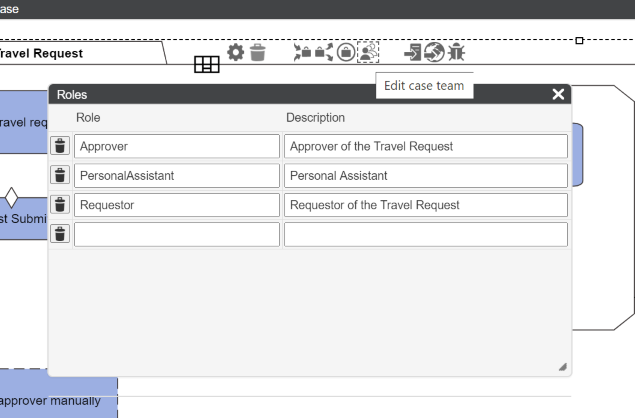This screenshot has width=635, height=418.
Task: Open the debugger bug icon
Action: click(456, 52)
